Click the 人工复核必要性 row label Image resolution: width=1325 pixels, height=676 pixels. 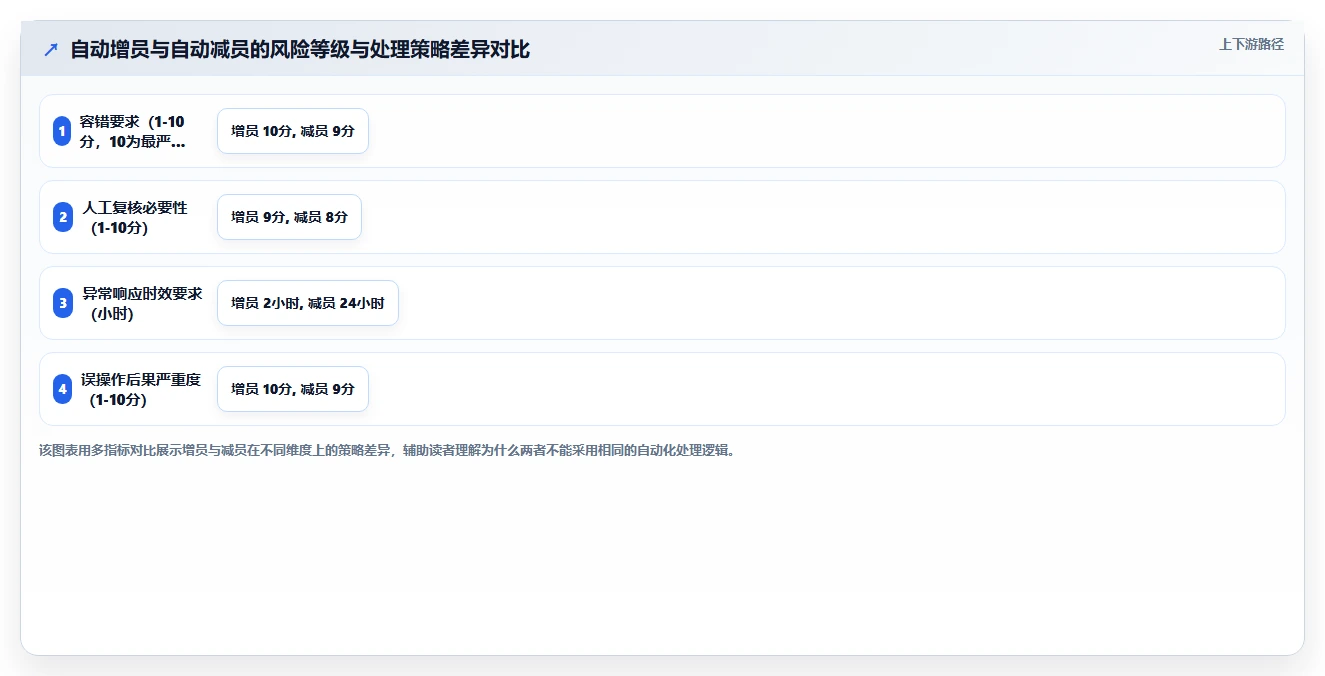click(x=134, y=217)
